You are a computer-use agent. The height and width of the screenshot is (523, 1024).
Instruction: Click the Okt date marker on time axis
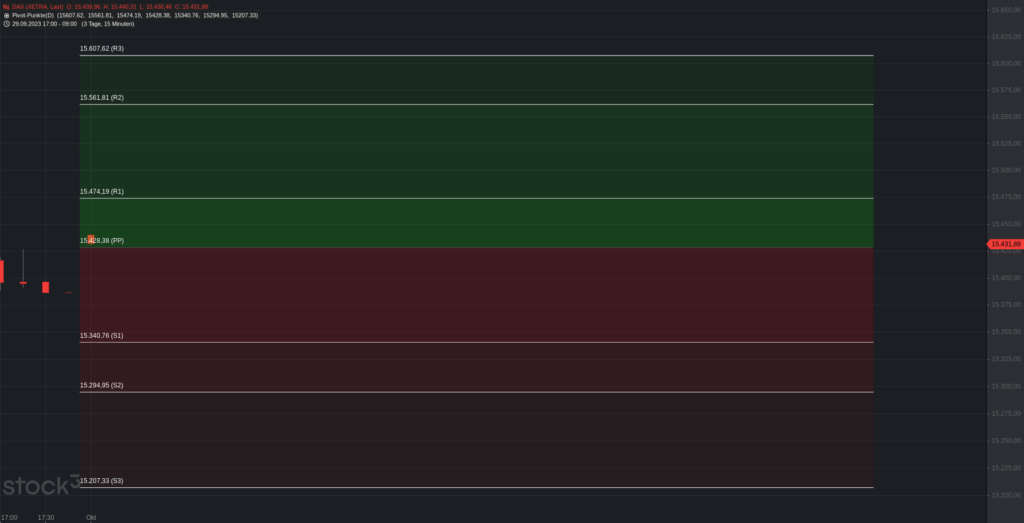[x=91, y=518]
